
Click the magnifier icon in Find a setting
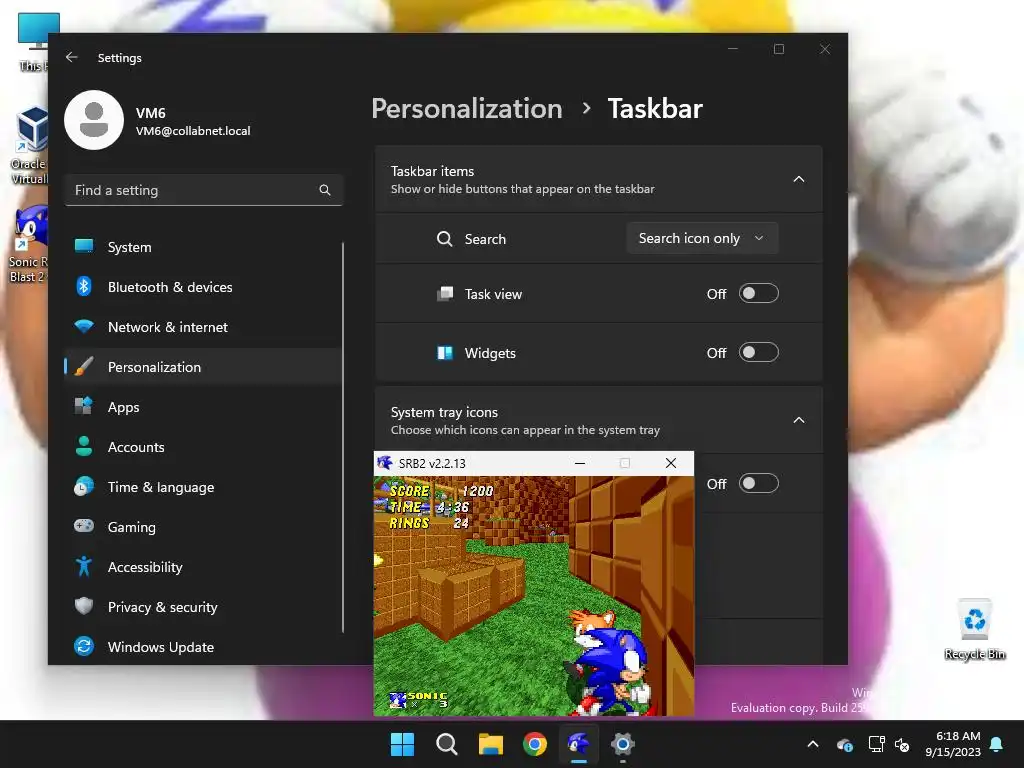325,190
